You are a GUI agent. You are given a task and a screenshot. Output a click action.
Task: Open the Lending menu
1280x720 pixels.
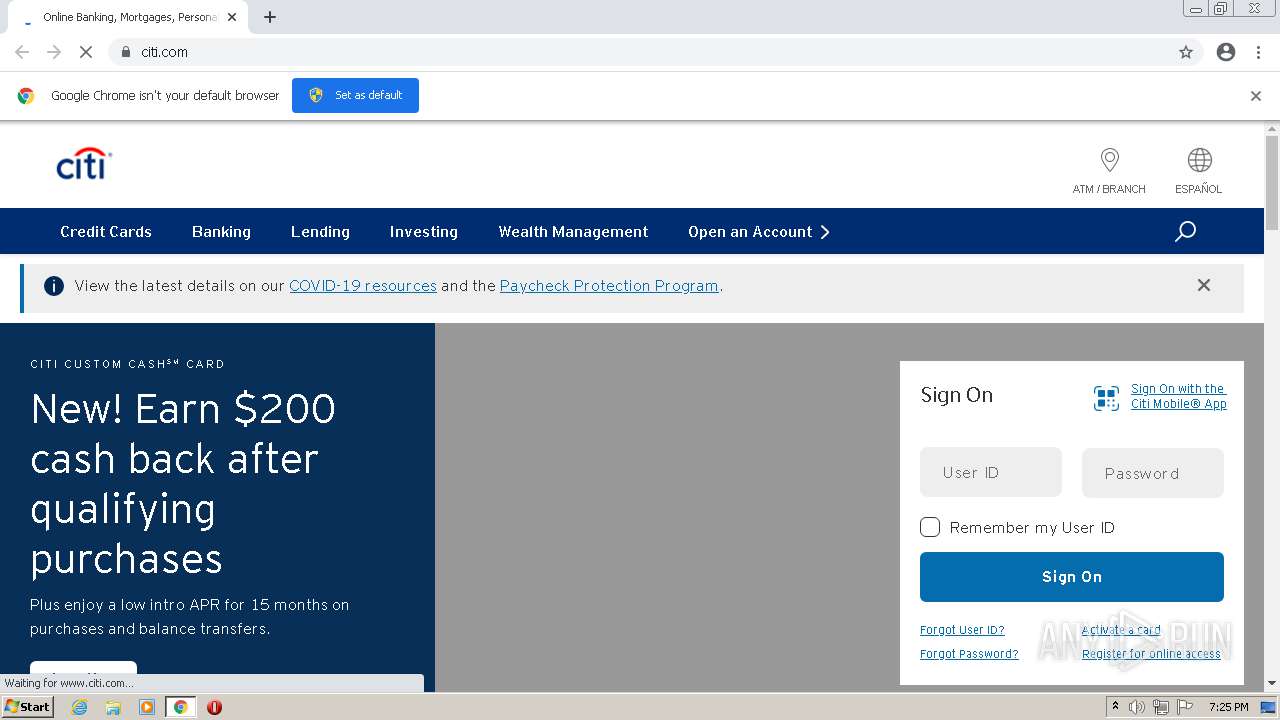(320, 232)
